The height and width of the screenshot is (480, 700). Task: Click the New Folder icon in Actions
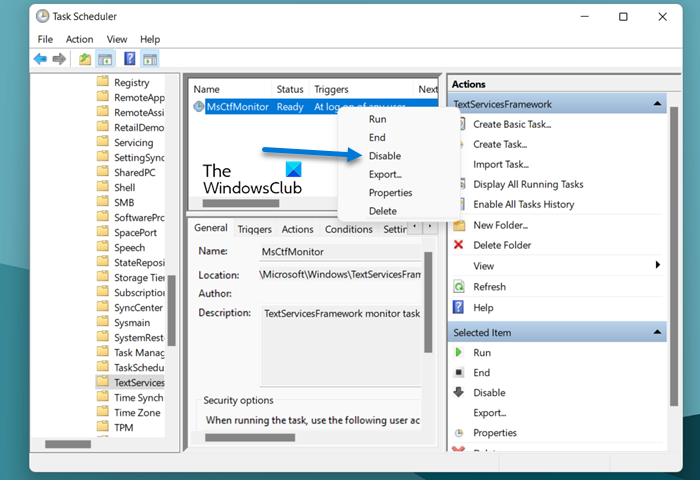click(x=459, y=225)
